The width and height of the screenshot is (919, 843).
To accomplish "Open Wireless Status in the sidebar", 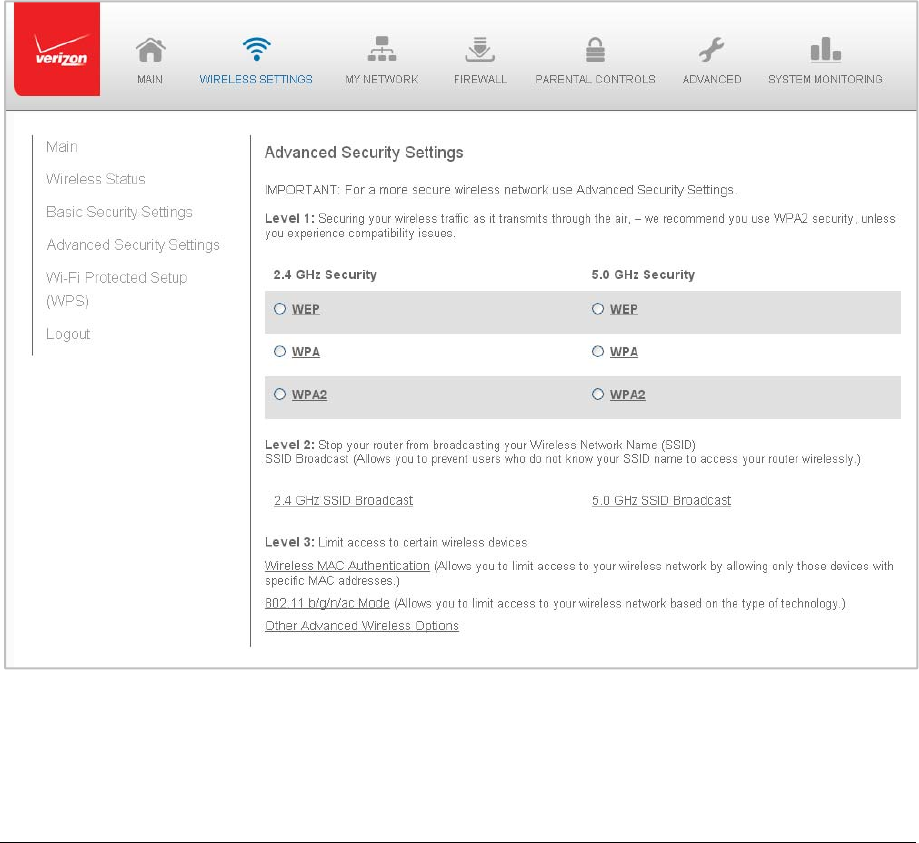I will [x=96, y=179].
